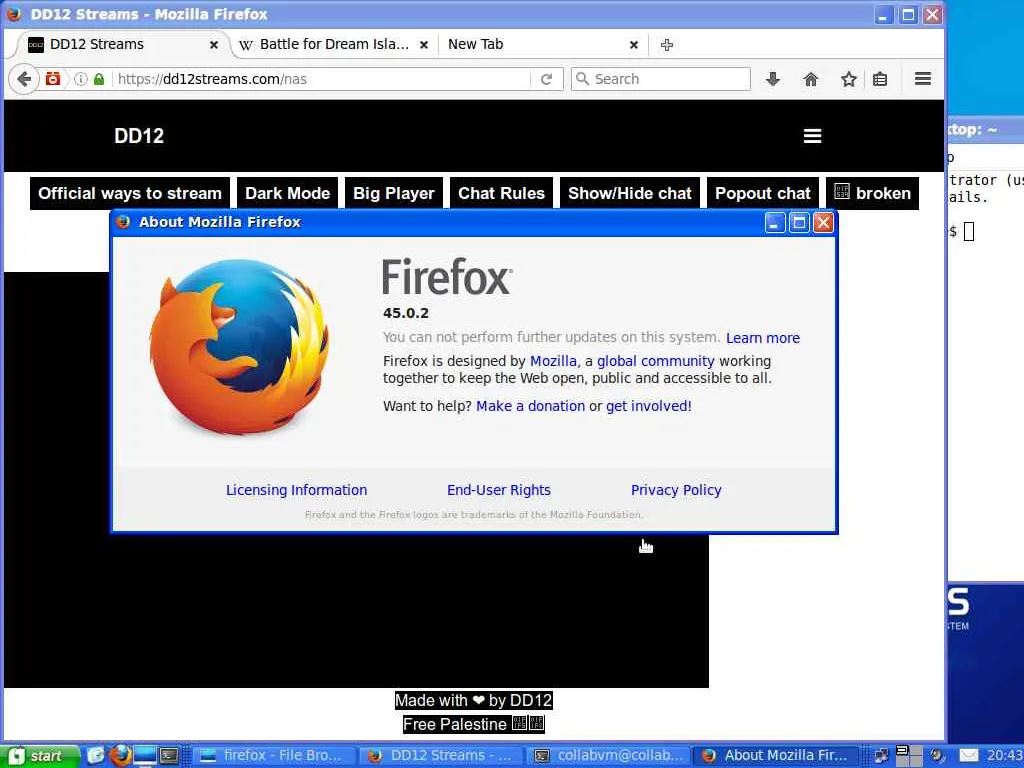Bookmark this page with the star icon

tap(848, 79)
